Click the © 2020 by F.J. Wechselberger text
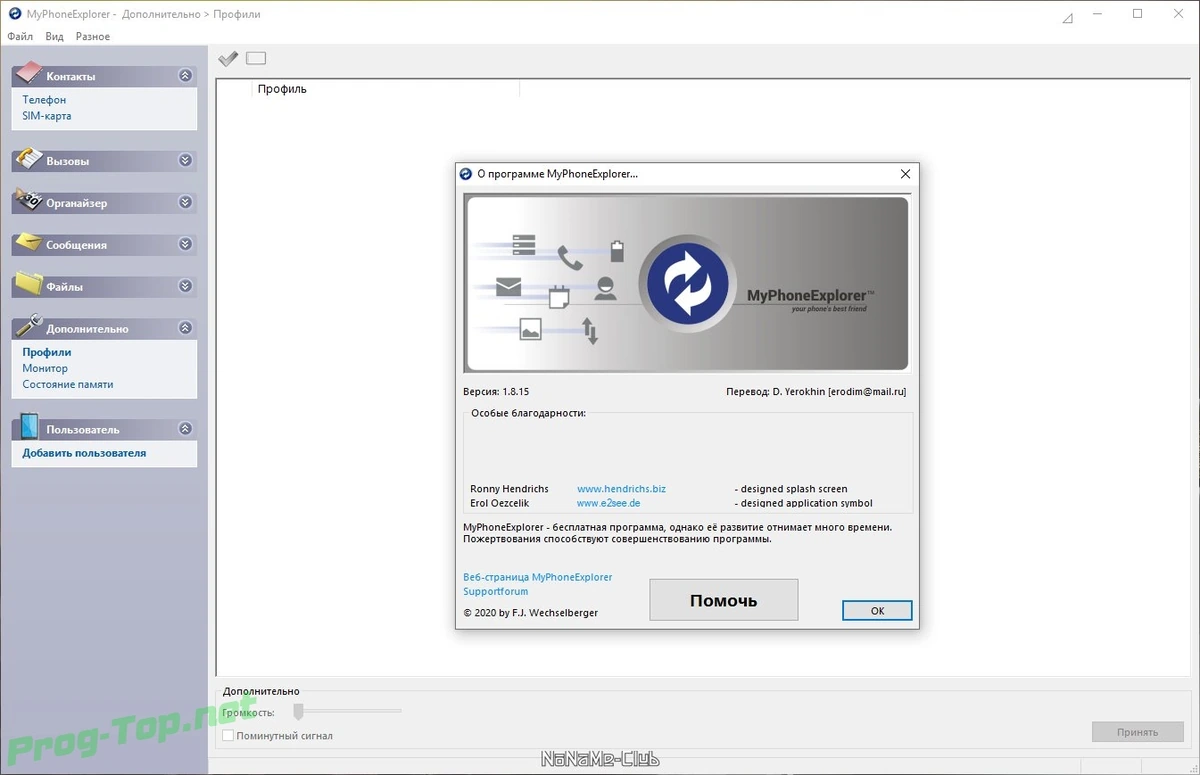The width and height of the screenshot is (1200, 775). click(x=531, y=612)
